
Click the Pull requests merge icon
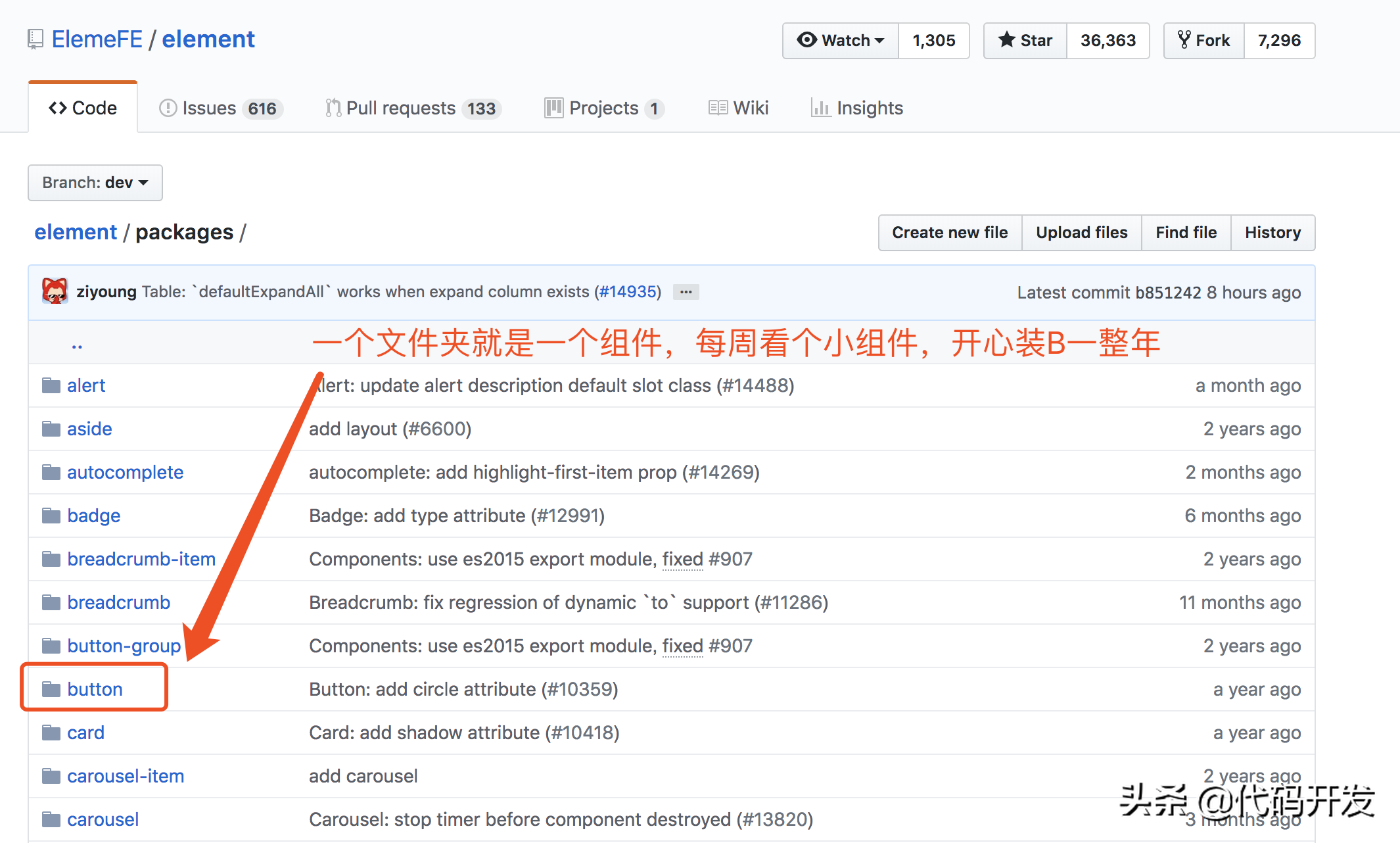click(x=333, y=108)
